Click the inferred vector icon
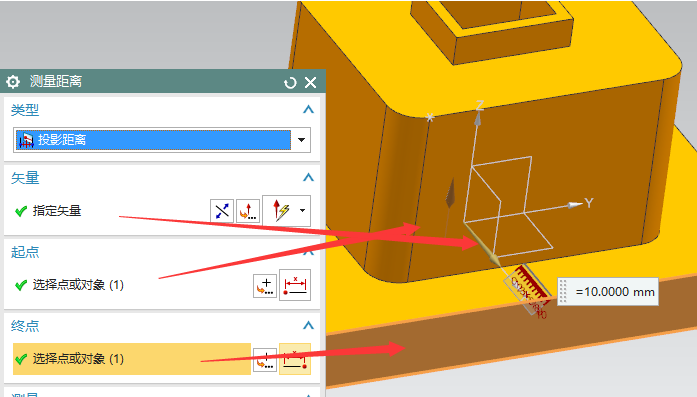The width and height of the screenshot is (697, 397). (280, 210)
